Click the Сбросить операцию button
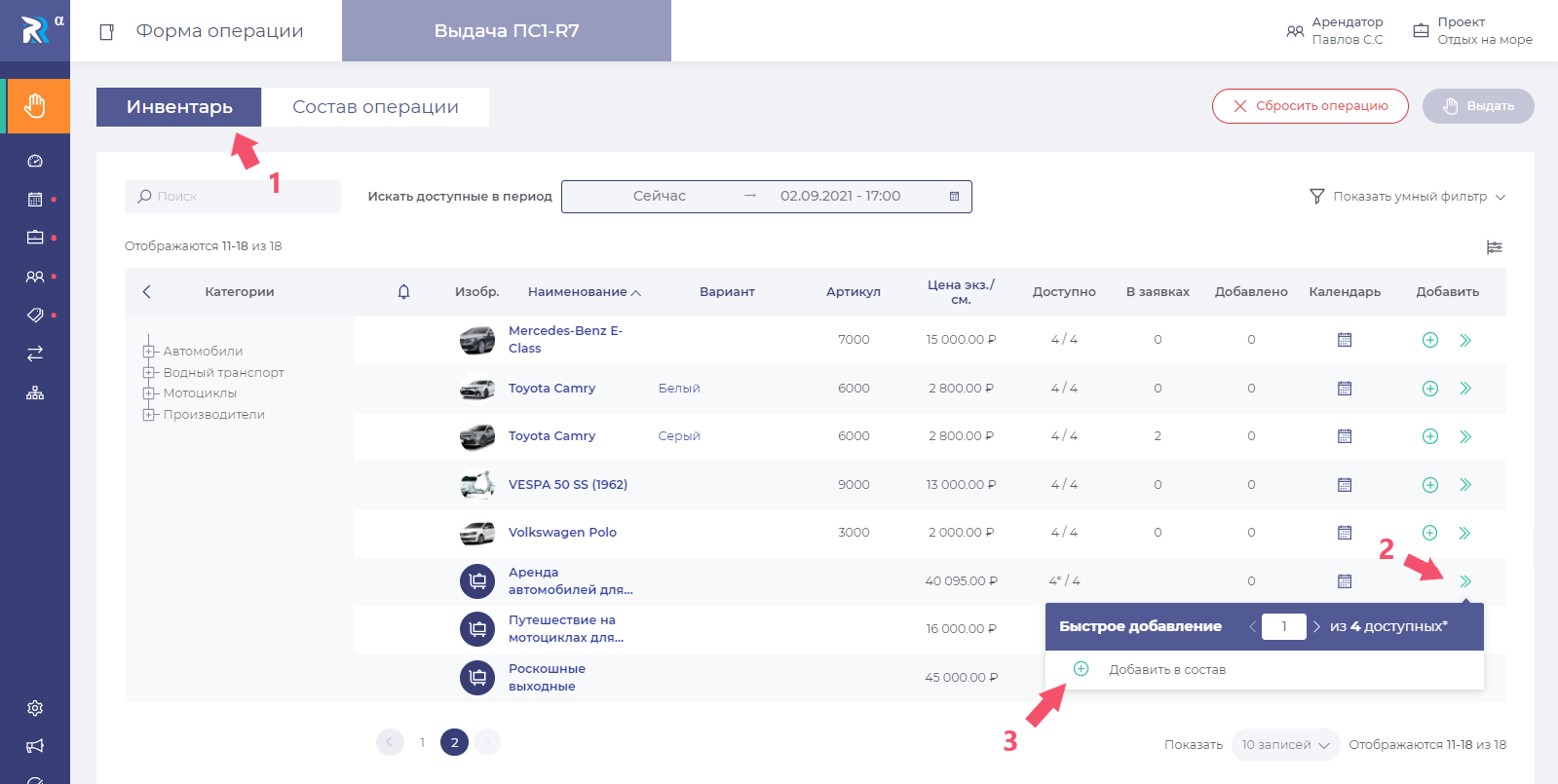This screenshot has height=784, width=1558. (1311, 106)
